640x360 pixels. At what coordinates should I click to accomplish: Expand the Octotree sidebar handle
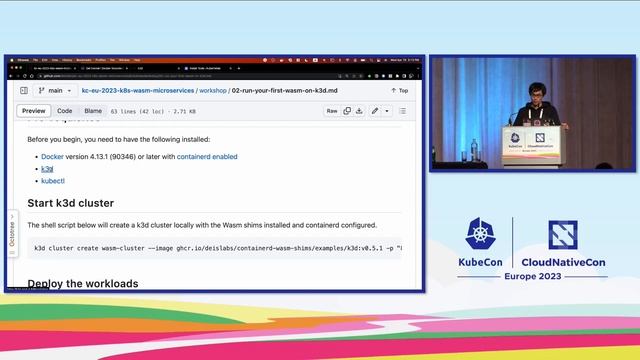pos(12,234)
